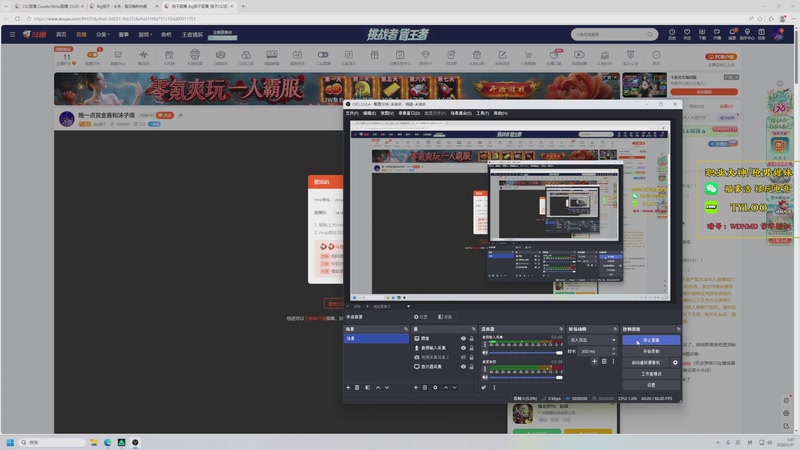
Task: Toggle the lock on the 音频输入采集 source
Action: [471, 348]
